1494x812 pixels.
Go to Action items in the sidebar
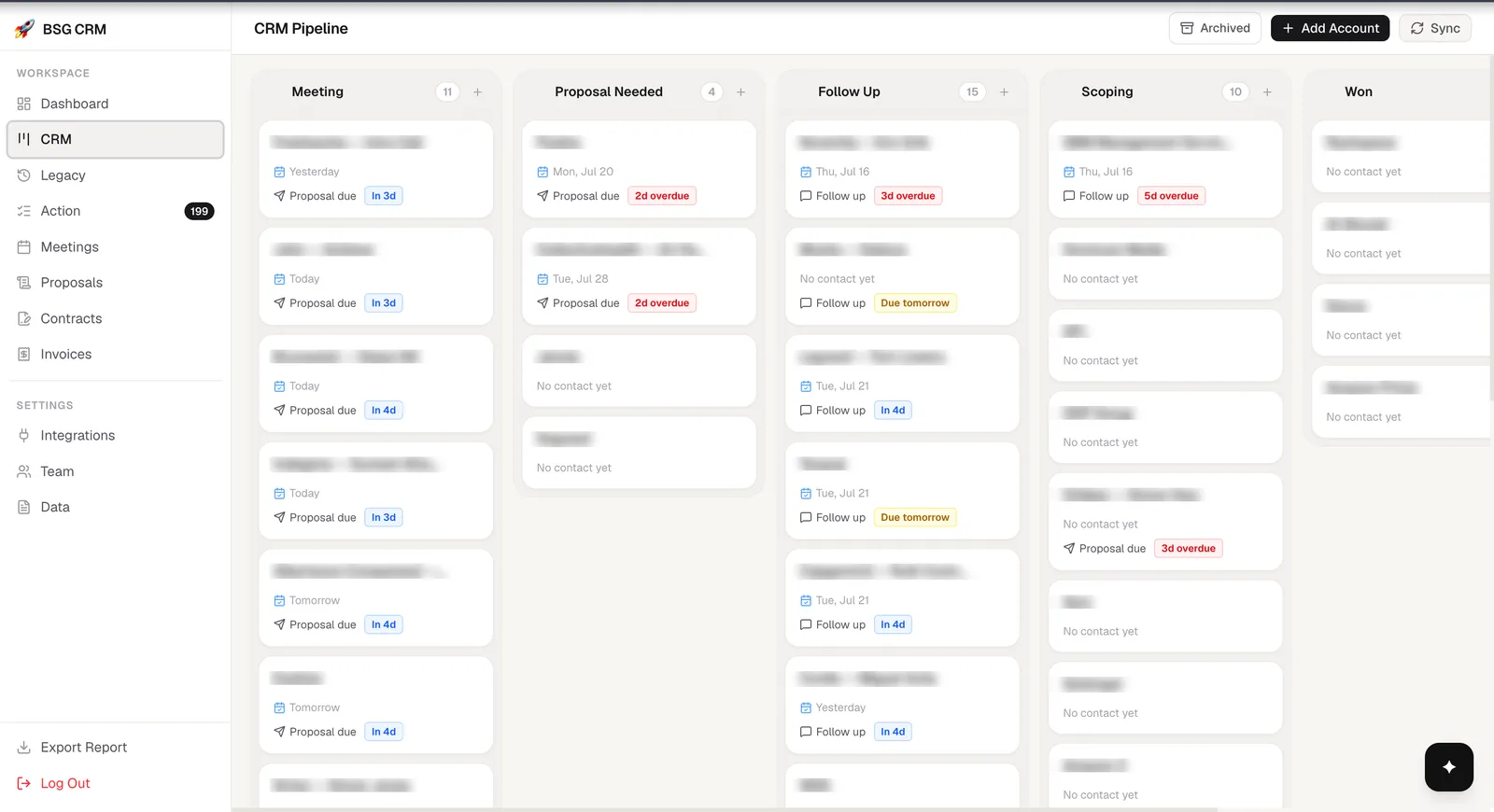click(116, 211)
